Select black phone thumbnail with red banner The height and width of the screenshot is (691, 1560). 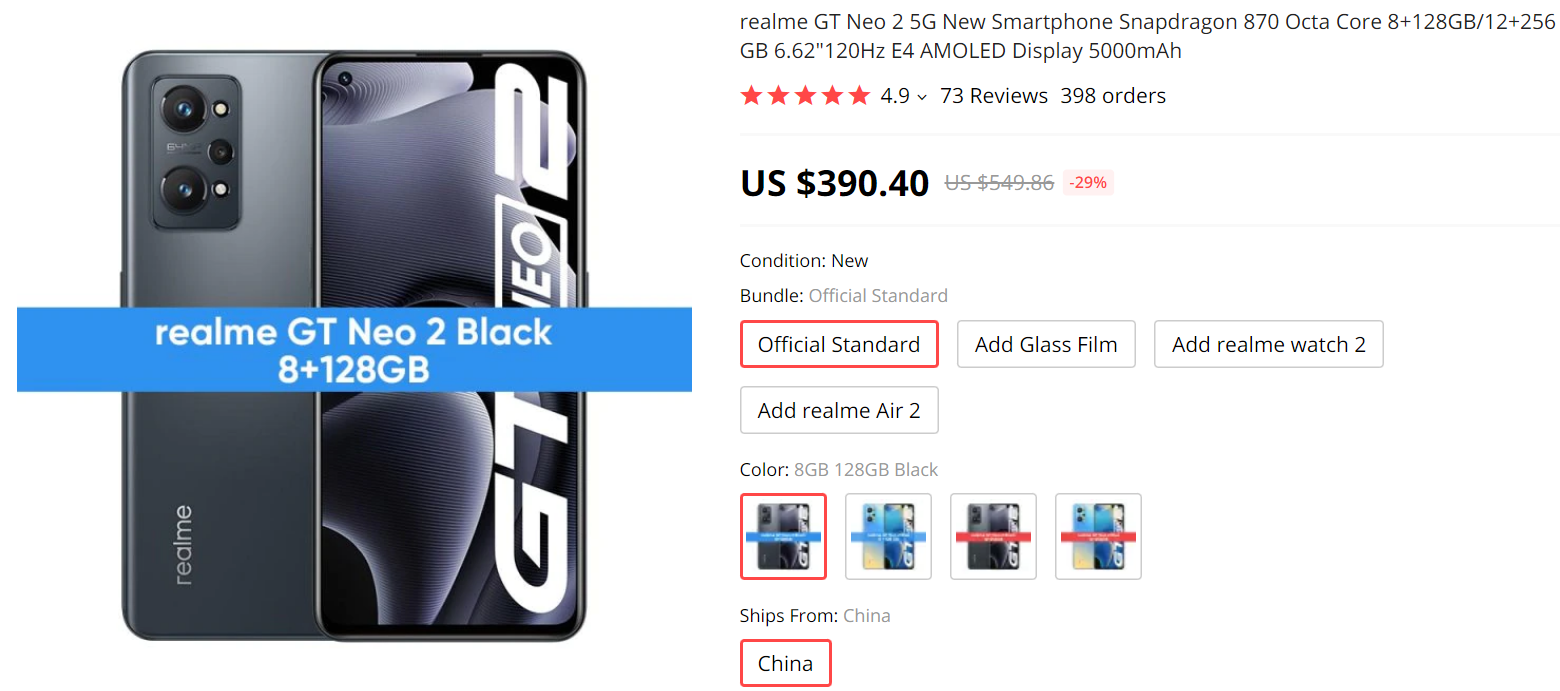pyautogui.click(x=993, y=536)
